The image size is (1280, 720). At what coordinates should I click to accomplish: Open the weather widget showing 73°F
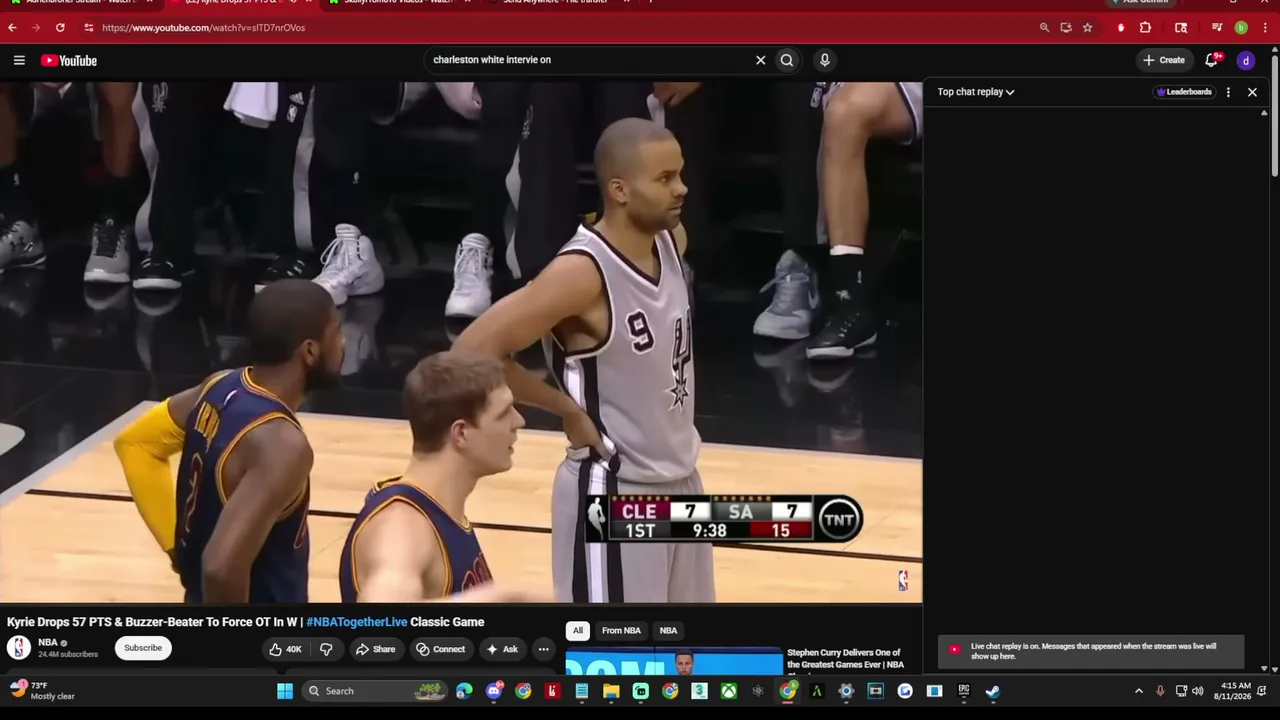pyautogui.click(x=42, y=691)
